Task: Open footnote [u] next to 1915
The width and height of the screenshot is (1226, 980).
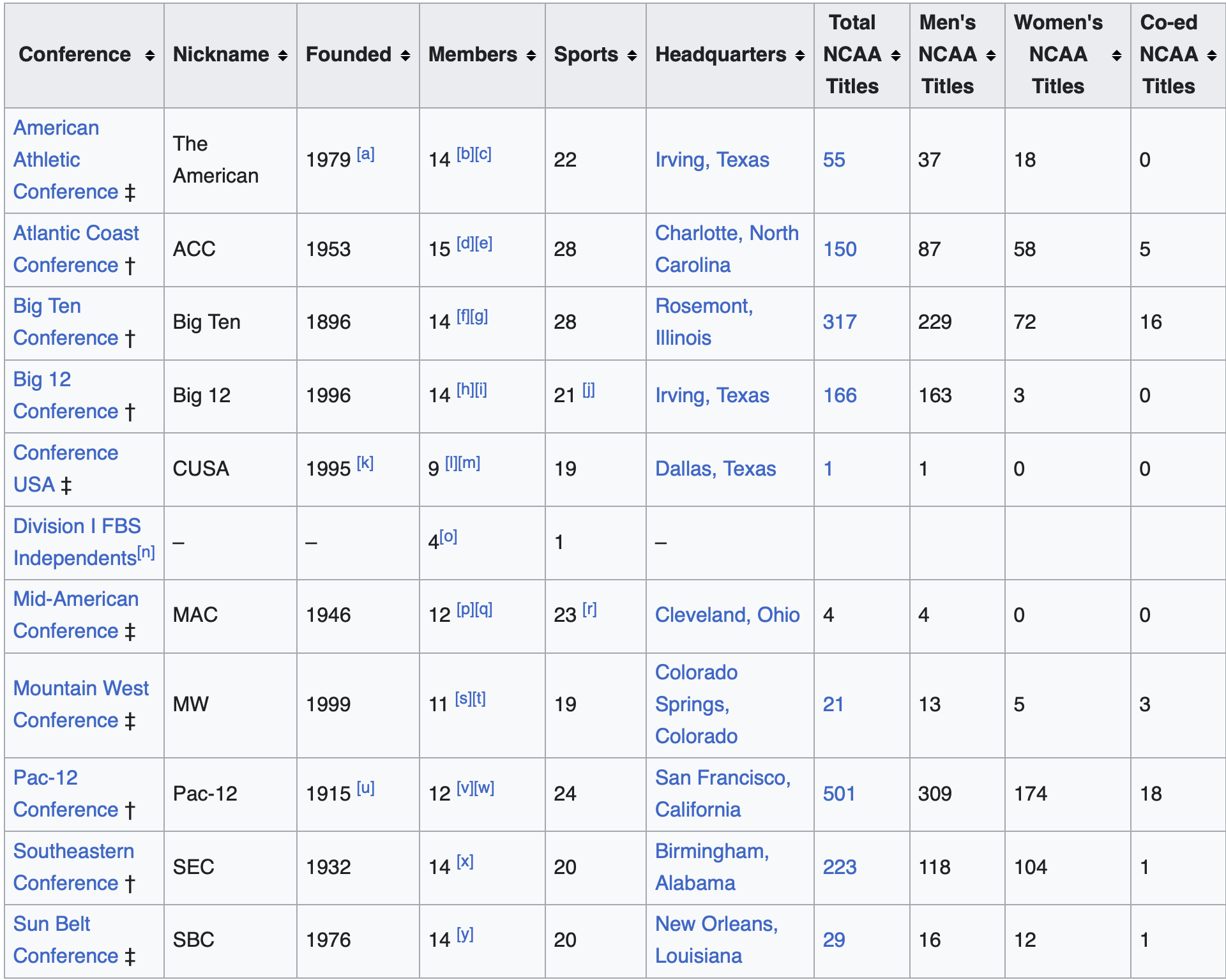Action: pos(365,788)
